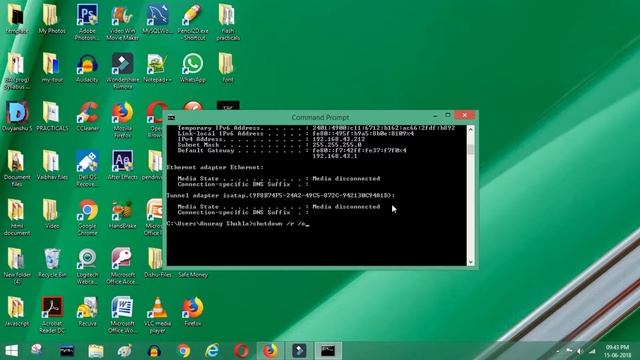640x360 pixels.
Task: Click the Command Prompt title bar
Action: (320, 117)
